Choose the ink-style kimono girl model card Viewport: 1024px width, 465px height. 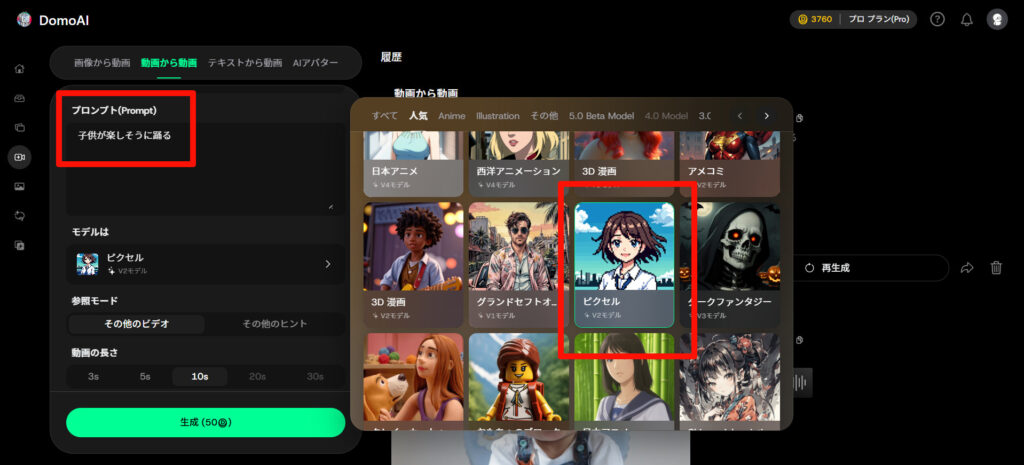click(x=729, y=381)
